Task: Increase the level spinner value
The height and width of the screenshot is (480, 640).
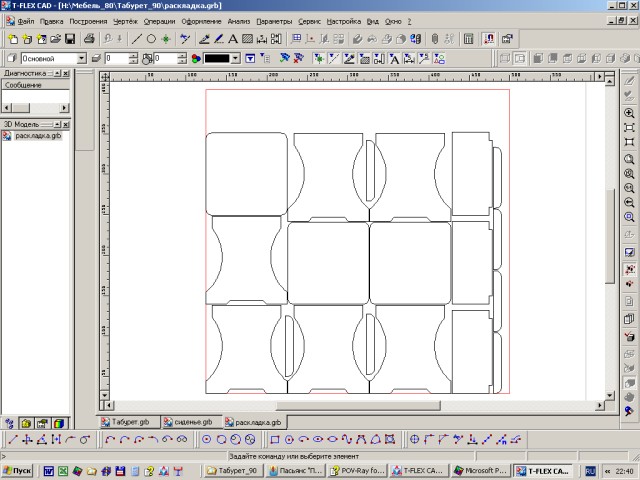Action: (x=133, y=56)
